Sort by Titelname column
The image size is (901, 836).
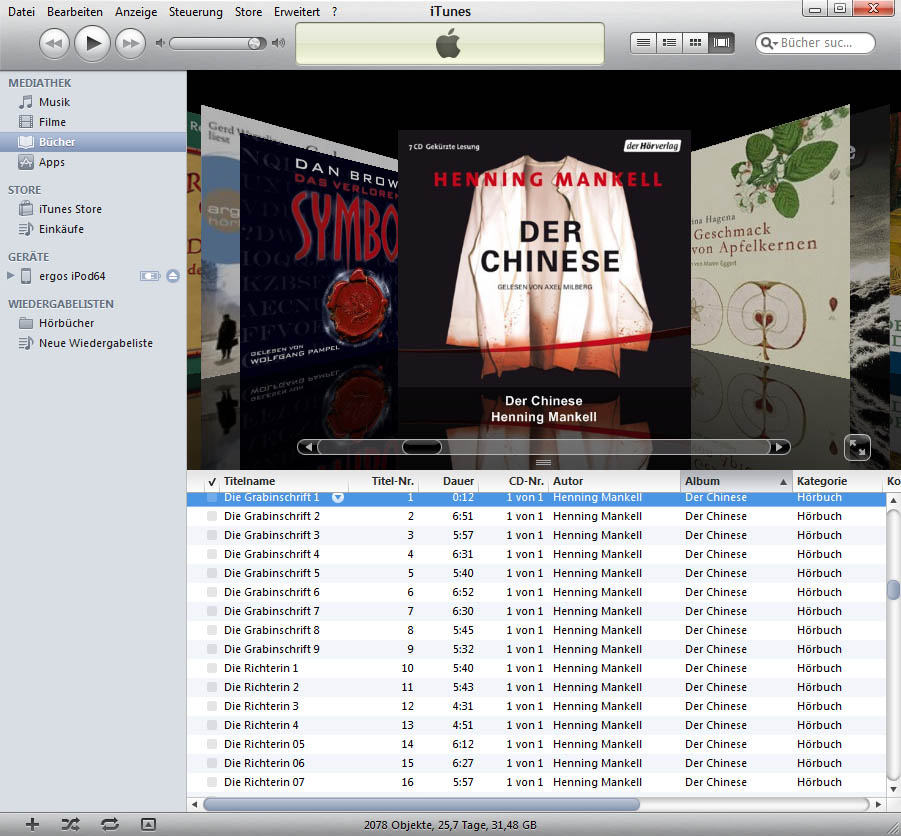point(284,481)
